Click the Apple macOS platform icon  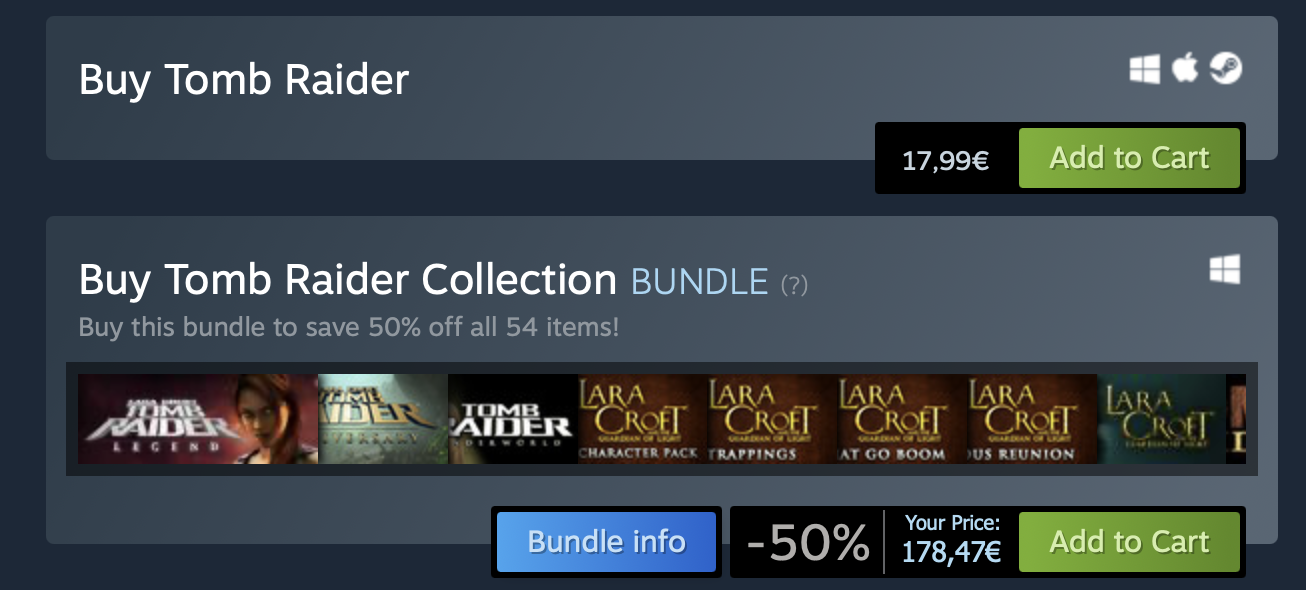point(1185,68)
